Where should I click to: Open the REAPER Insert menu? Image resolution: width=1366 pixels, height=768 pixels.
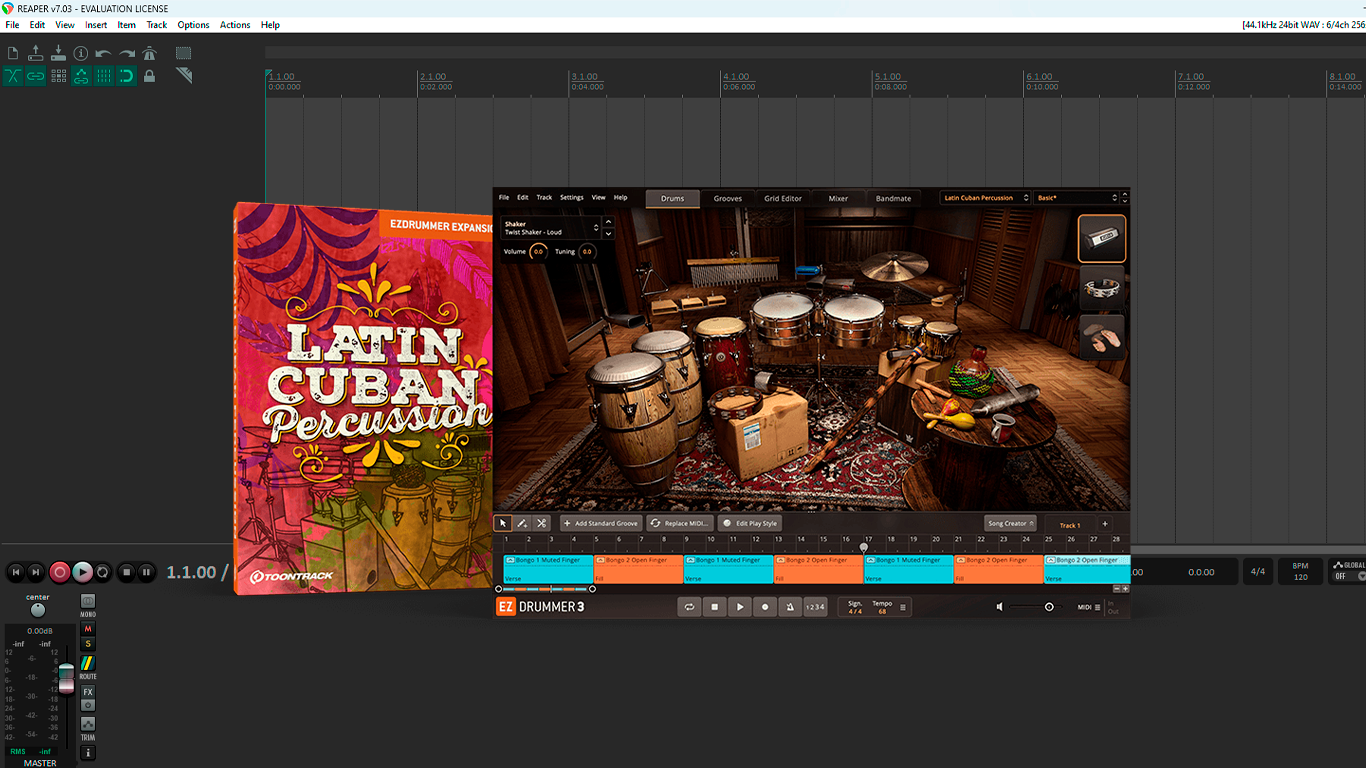(x=96, y=25)
